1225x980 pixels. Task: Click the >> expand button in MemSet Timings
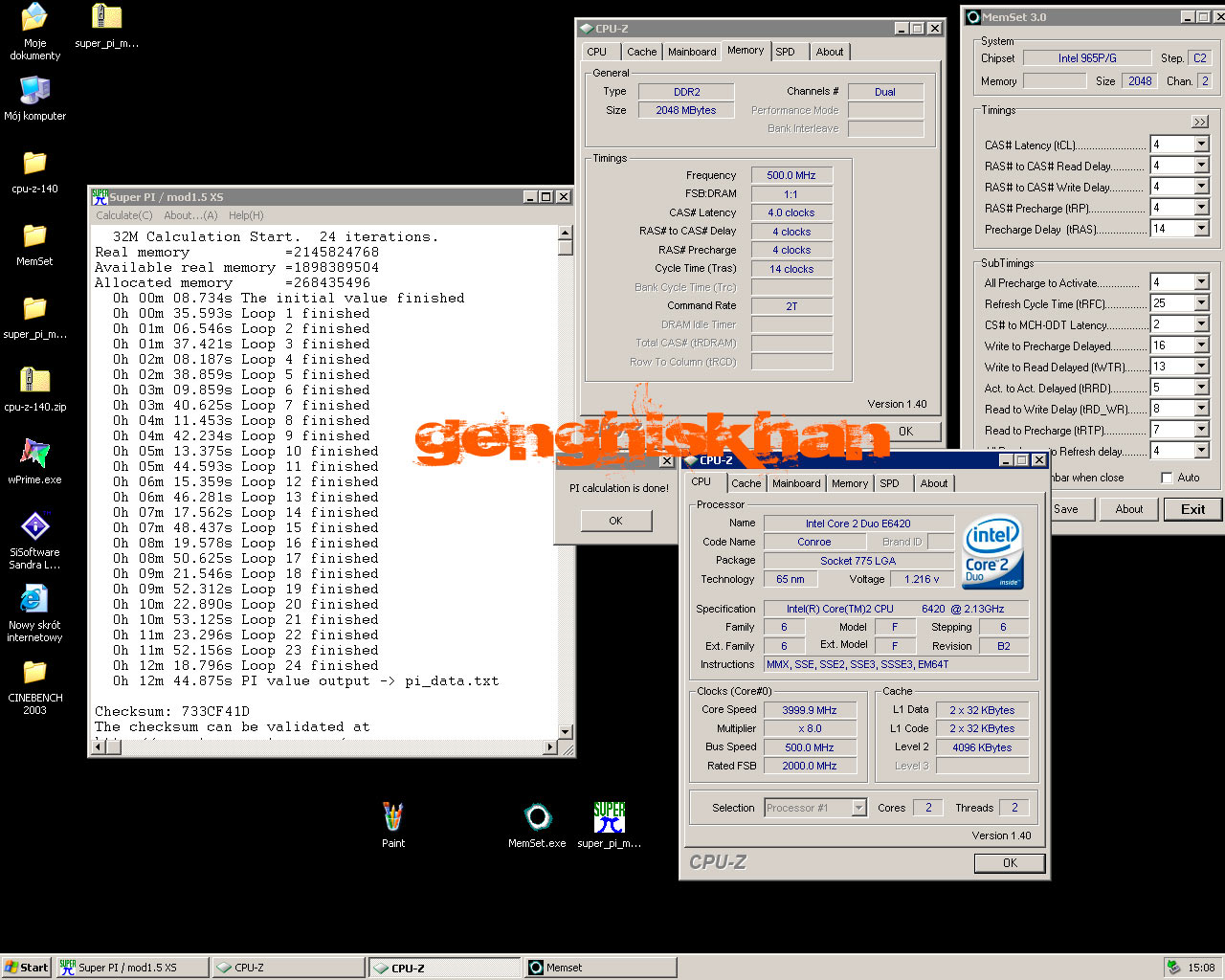click(x=1200, y=122)
